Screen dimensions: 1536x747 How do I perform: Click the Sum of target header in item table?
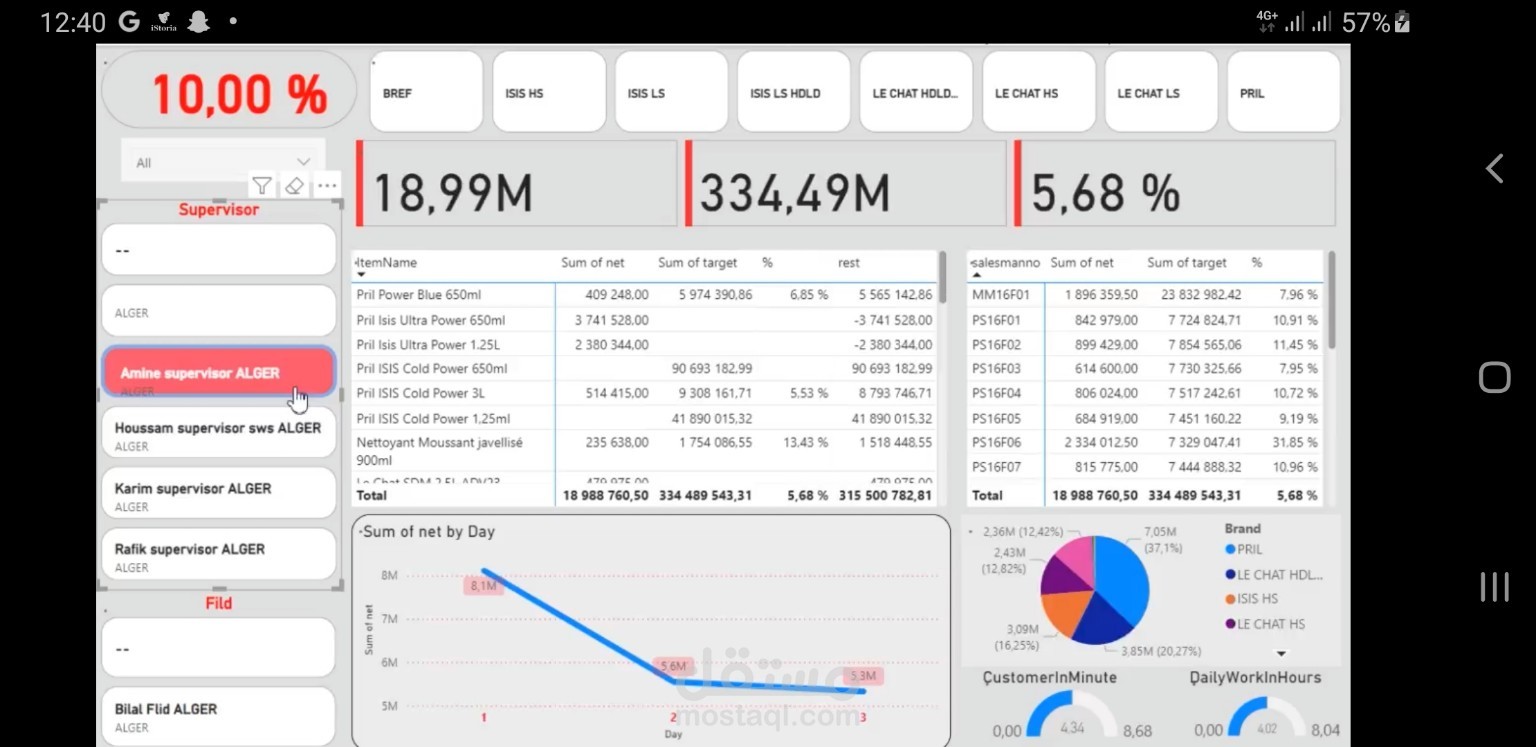click(697, 262)
